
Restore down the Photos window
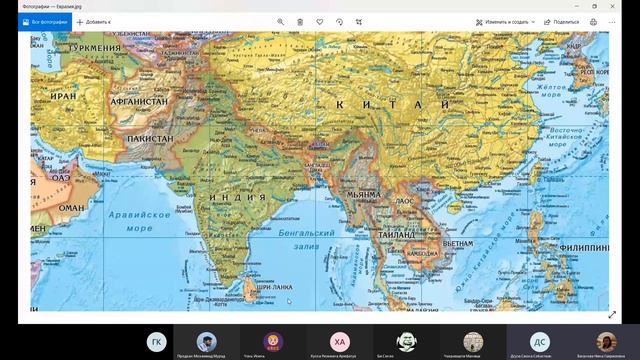coord(594,6)
